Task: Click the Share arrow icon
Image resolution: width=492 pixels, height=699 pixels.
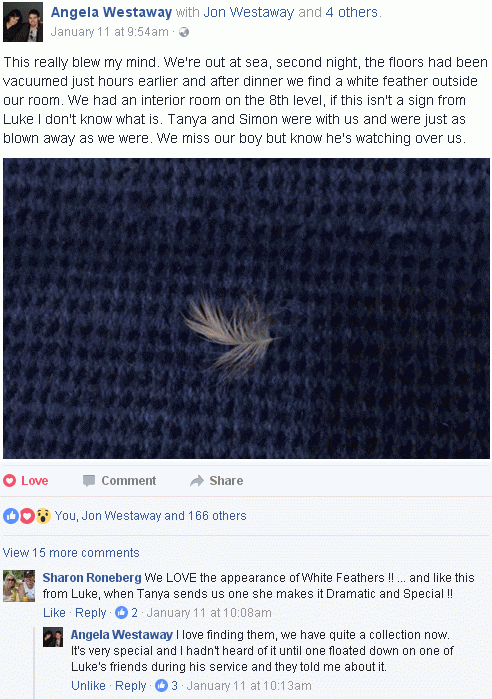Action: pos(197,481)
